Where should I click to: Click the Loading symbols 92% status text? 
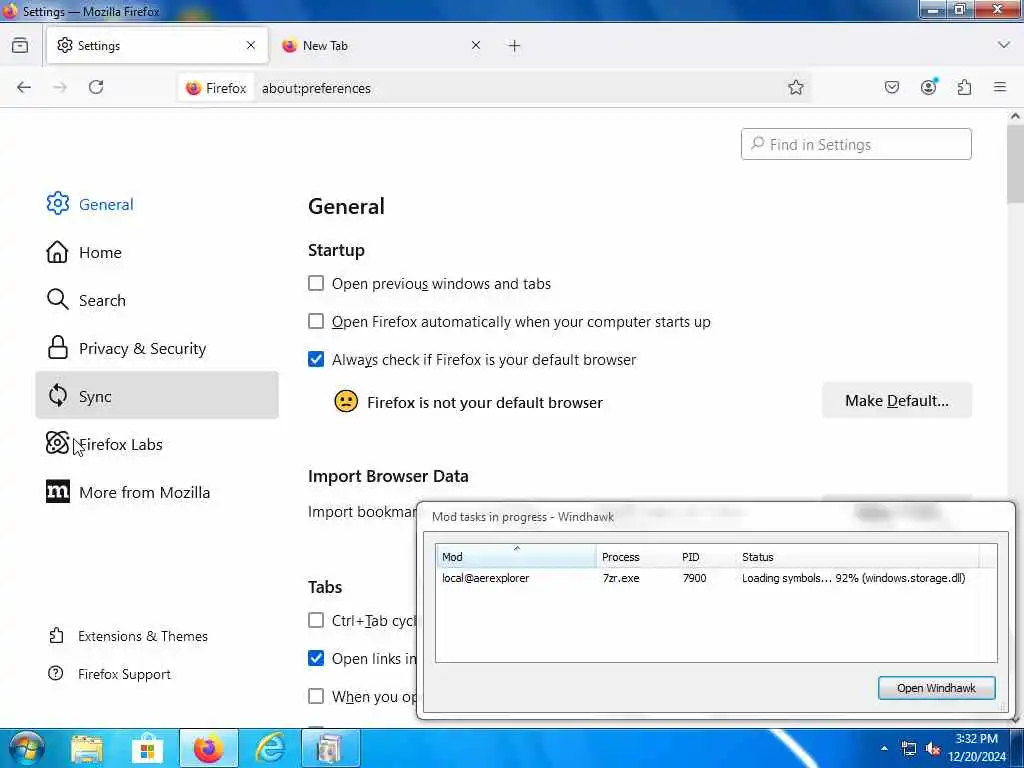coord(853,578)
